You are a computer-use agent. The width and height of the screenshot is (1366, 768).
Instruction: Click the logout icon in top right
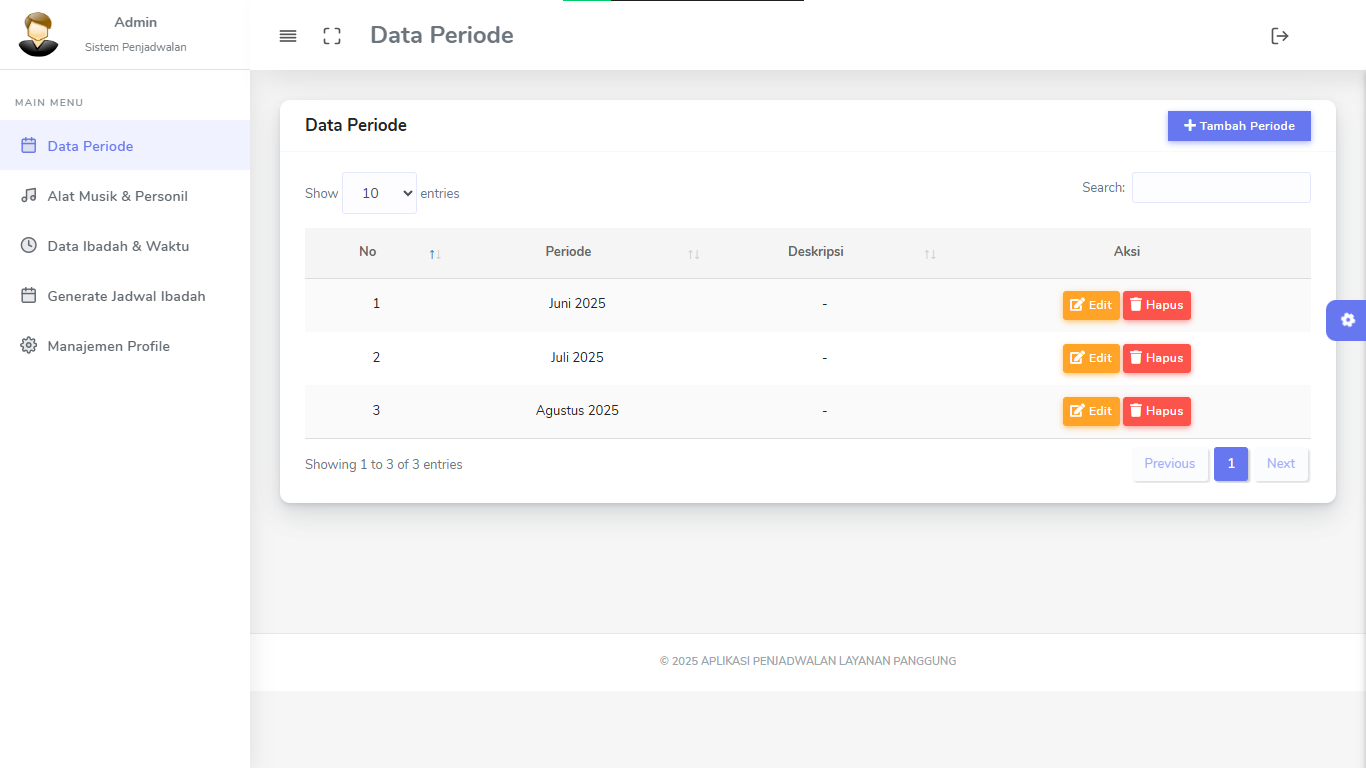click(x=1279, y=36)
